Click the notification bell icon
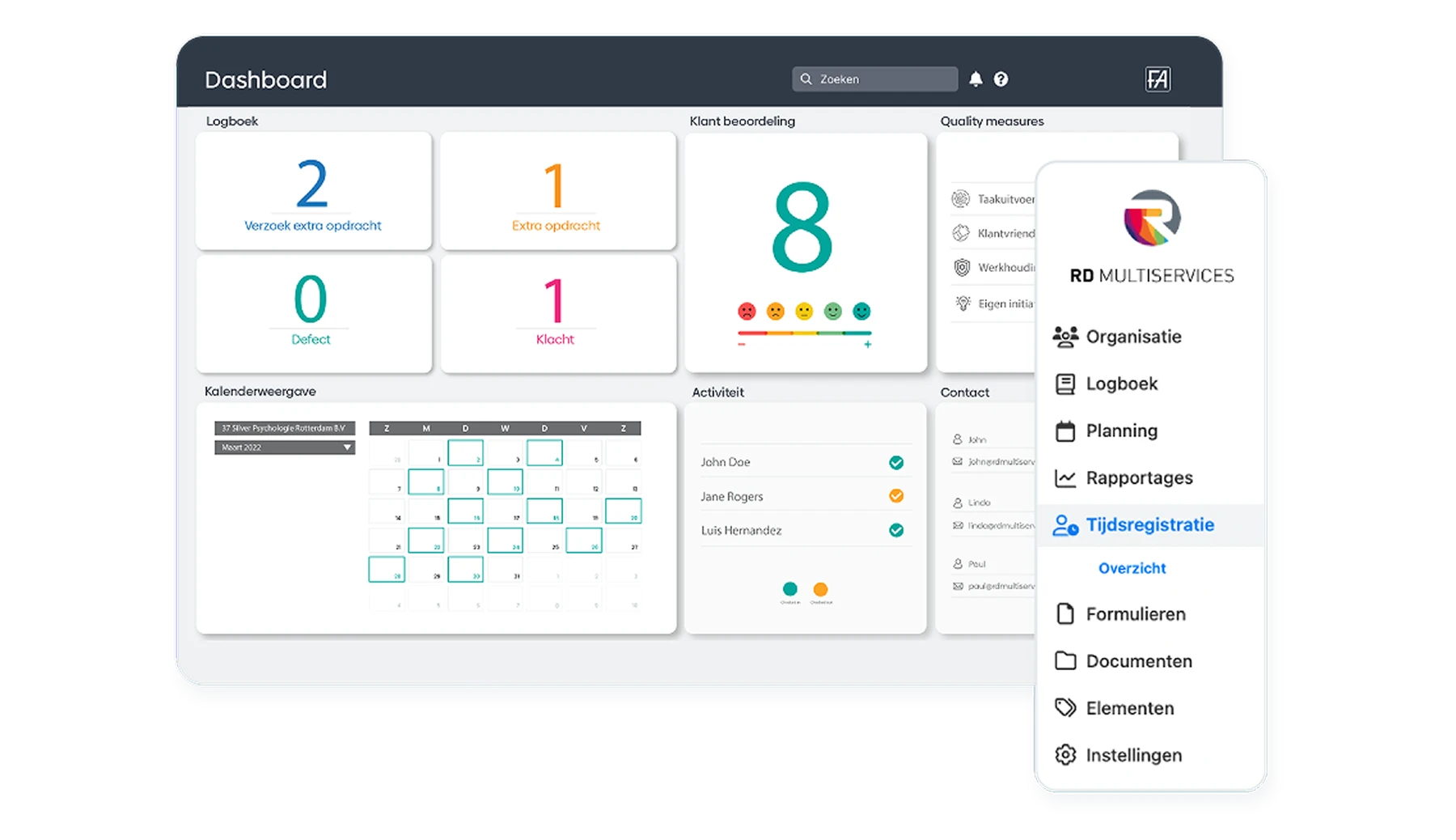The height and width of the screenshot is (840, 1456). click(x=976, y=78)
